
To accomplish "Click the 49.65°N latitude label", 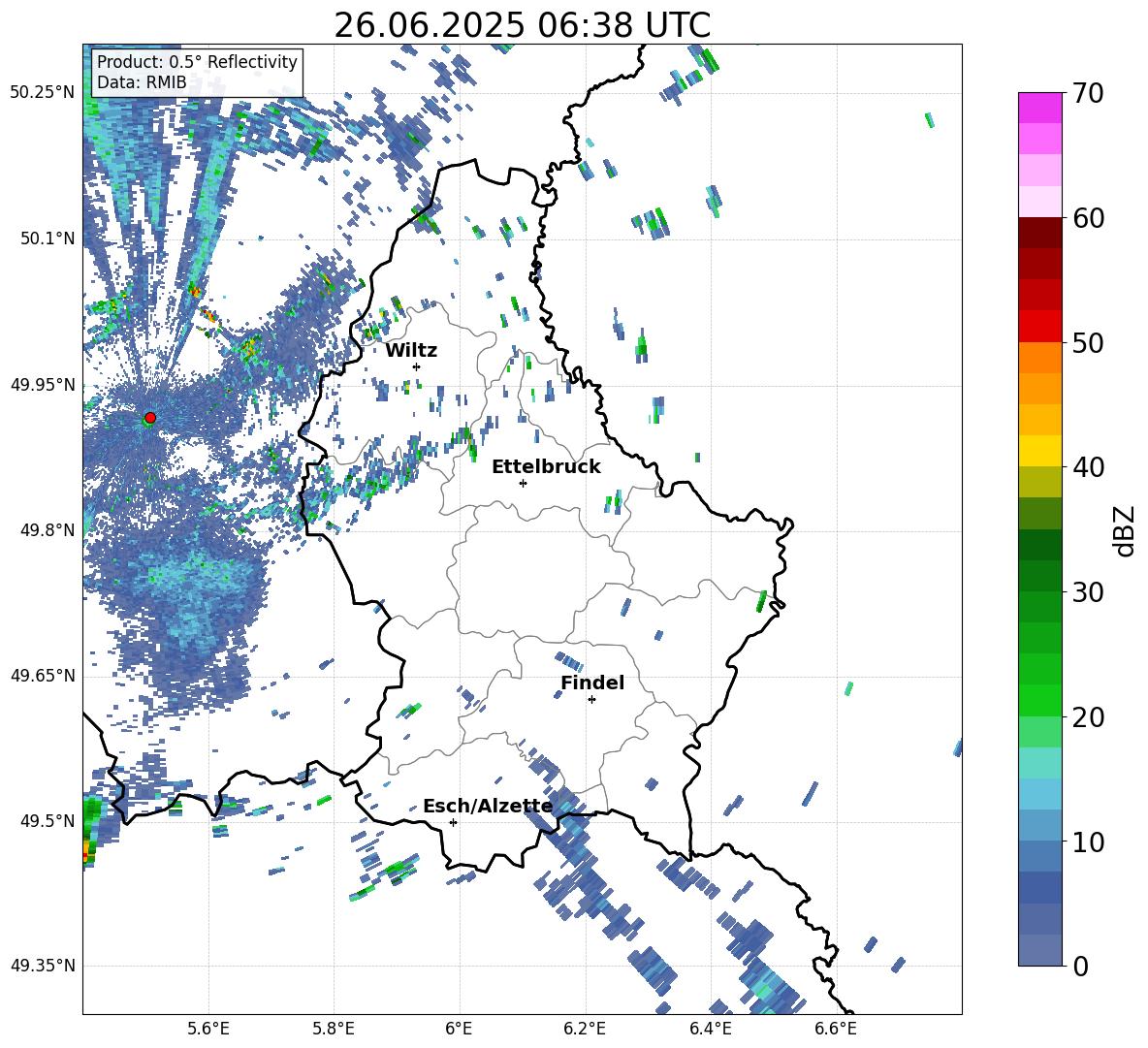I will tap(43, 676).
